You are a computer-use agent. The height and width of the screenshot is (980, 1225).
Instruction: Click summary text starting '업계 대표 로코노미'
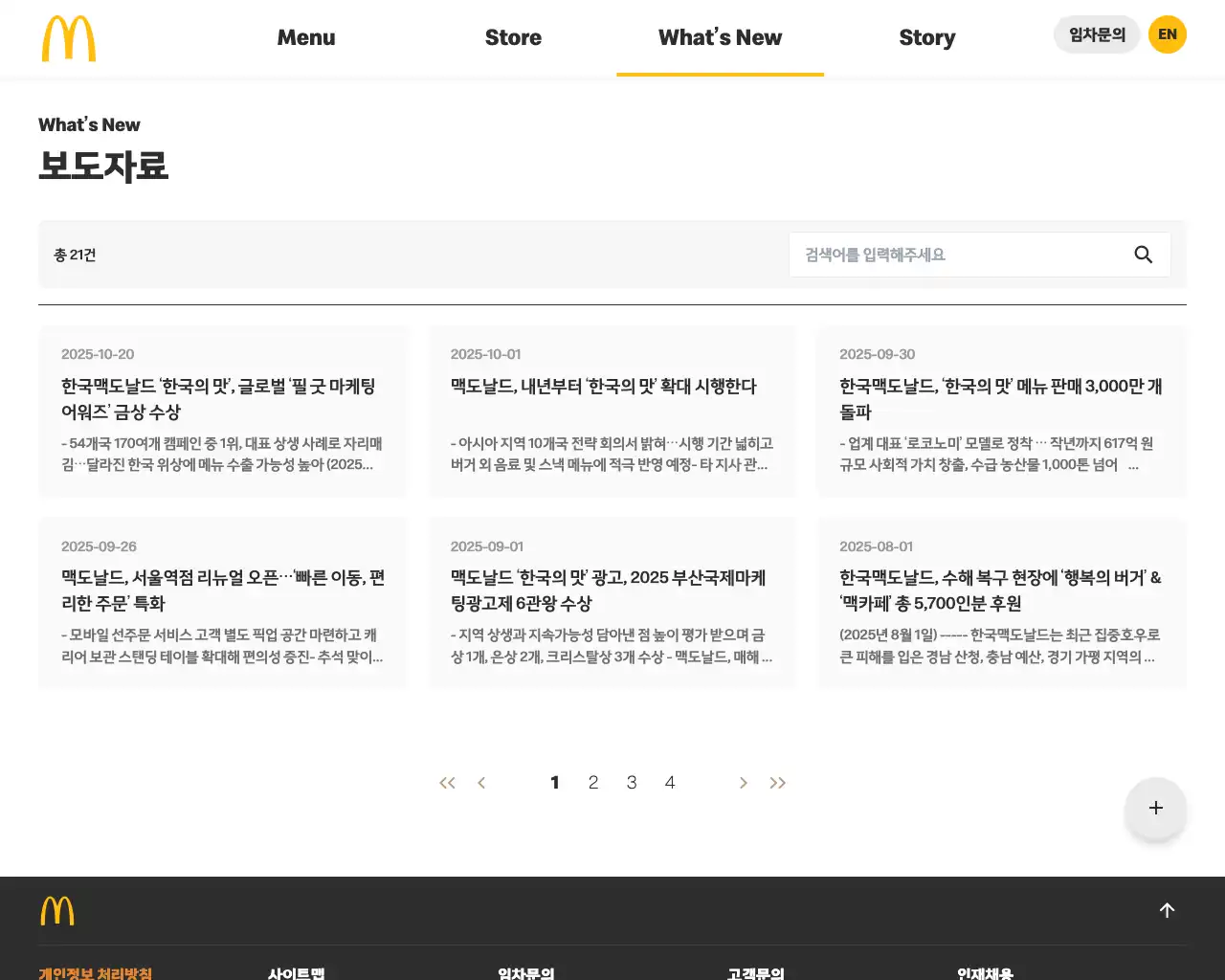point(996,455)
